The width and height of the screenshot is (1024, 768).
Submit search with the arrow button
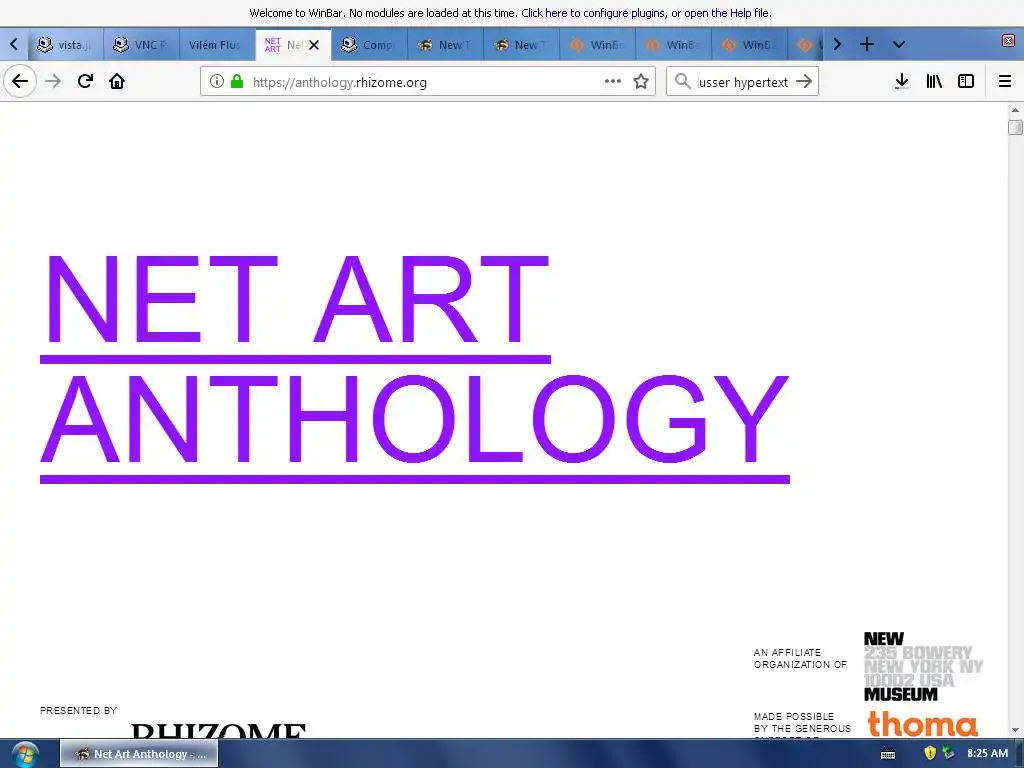tap(804, 81)
